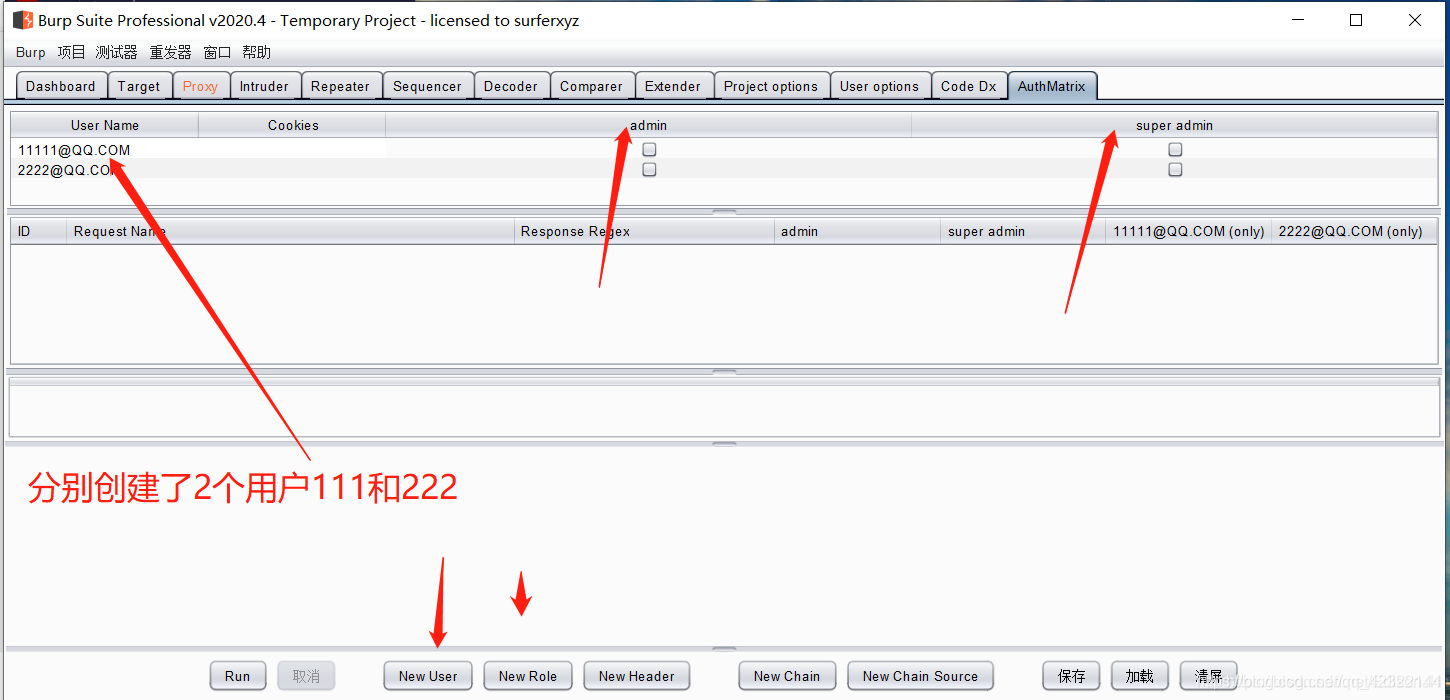
Task: Open the 项目 menu
Action: point(71,52)
